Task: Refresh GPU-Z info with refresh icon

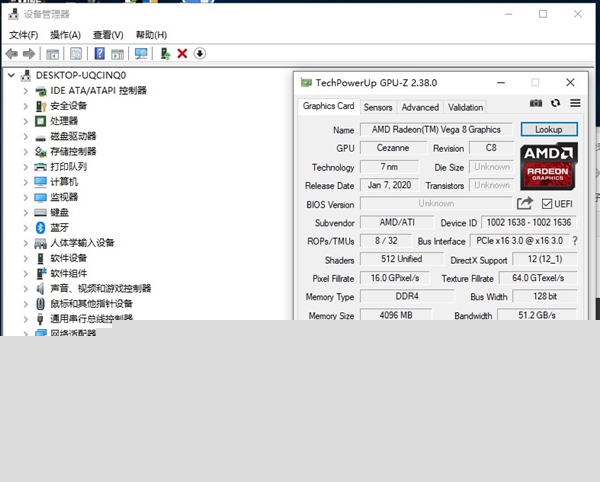Action: [555, 103]
